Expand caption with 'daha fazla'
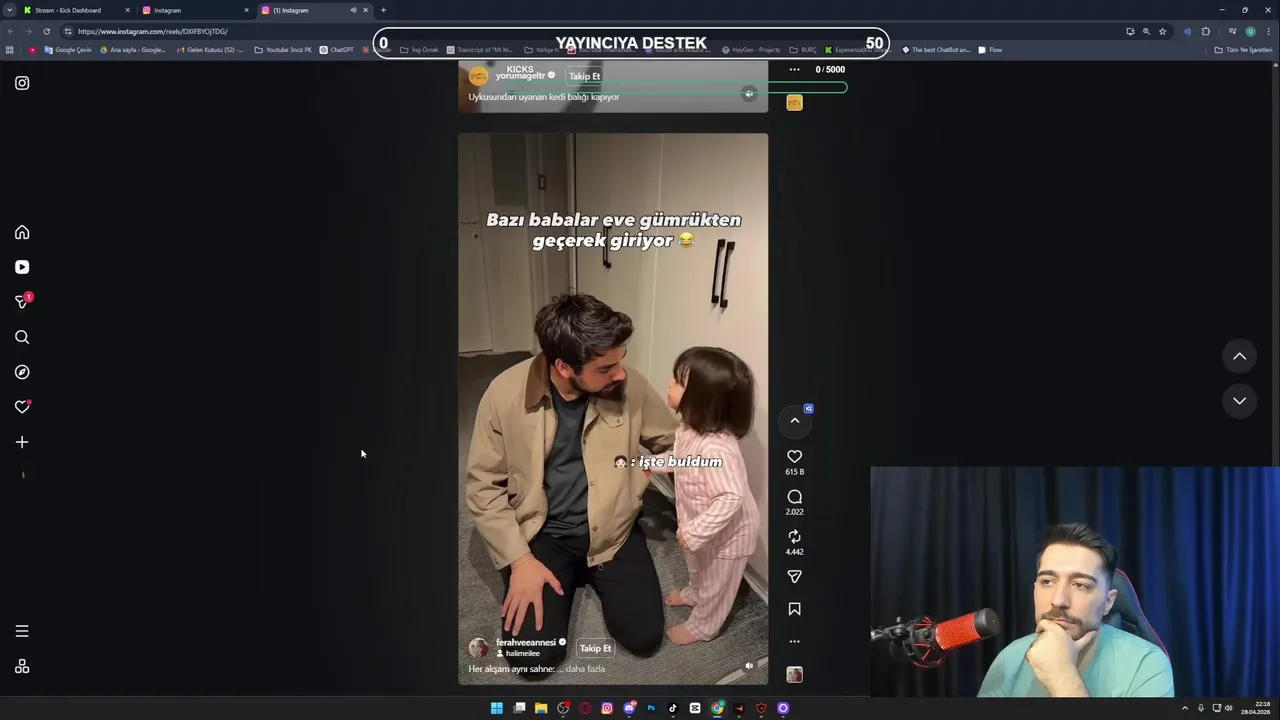The height and width of the screenshot is (720, 1280). 586,669
